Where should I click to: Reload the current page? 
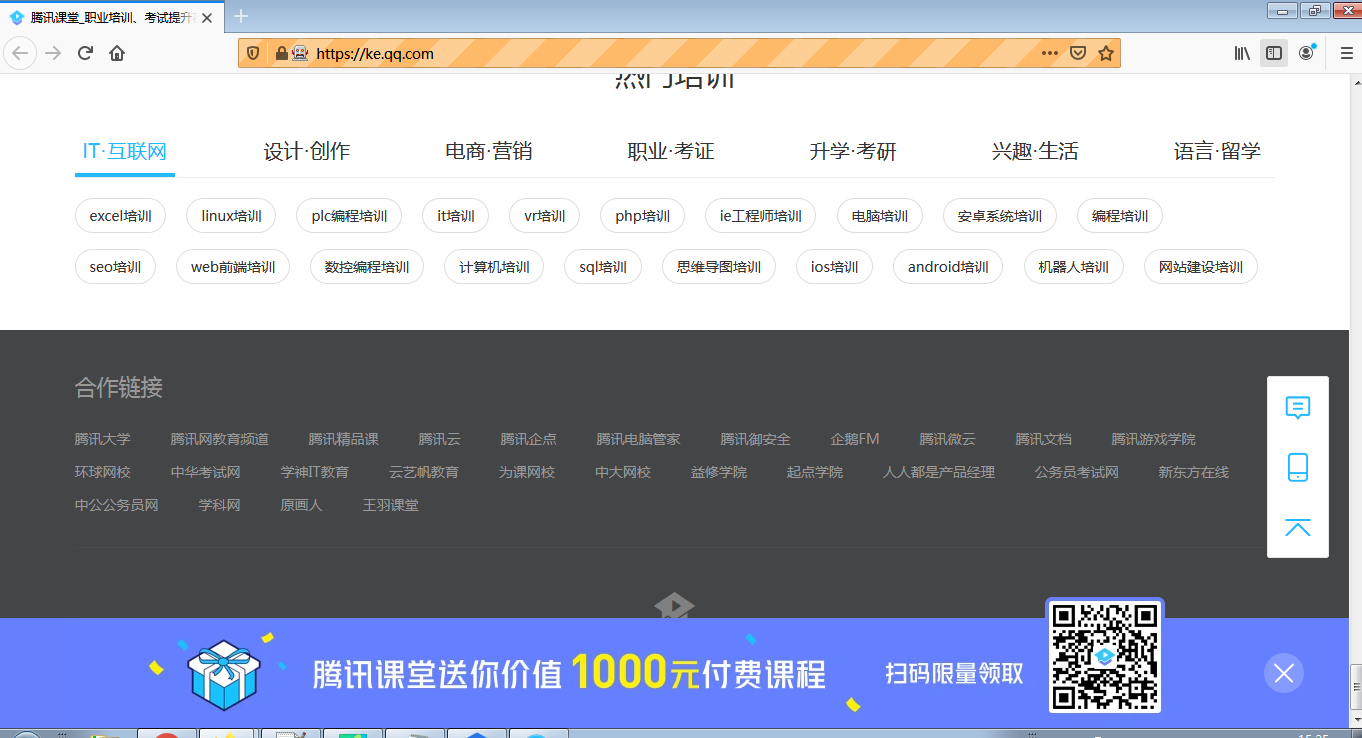pos(84,53)
